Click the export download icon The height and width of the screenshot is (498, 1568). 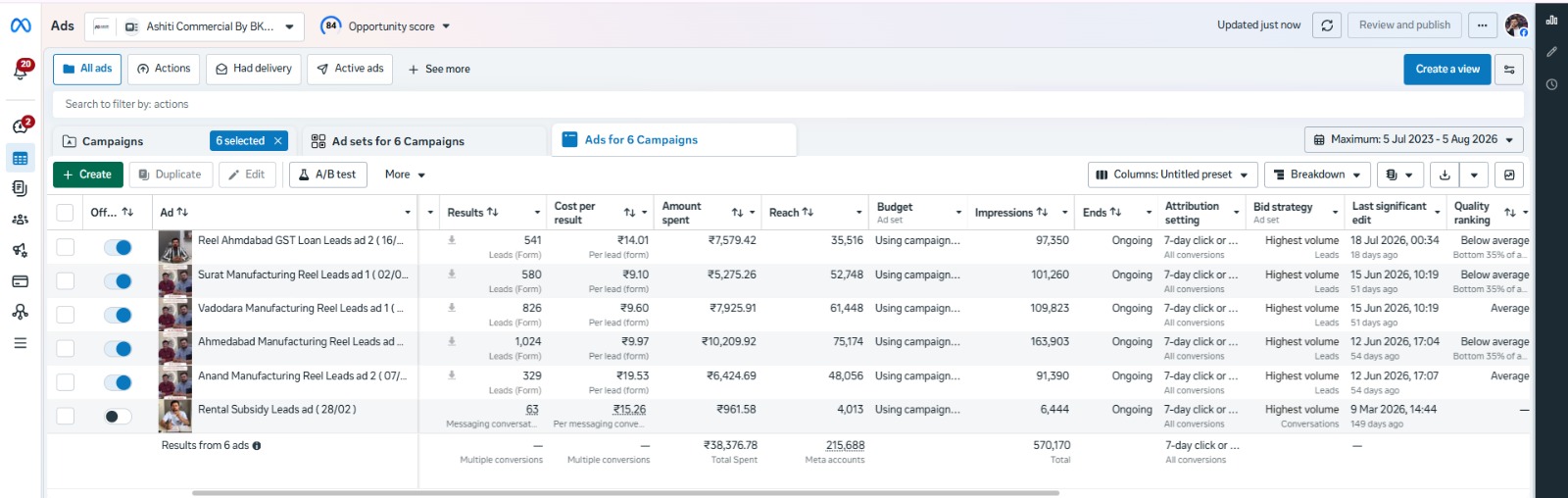tap(1445, 174)
